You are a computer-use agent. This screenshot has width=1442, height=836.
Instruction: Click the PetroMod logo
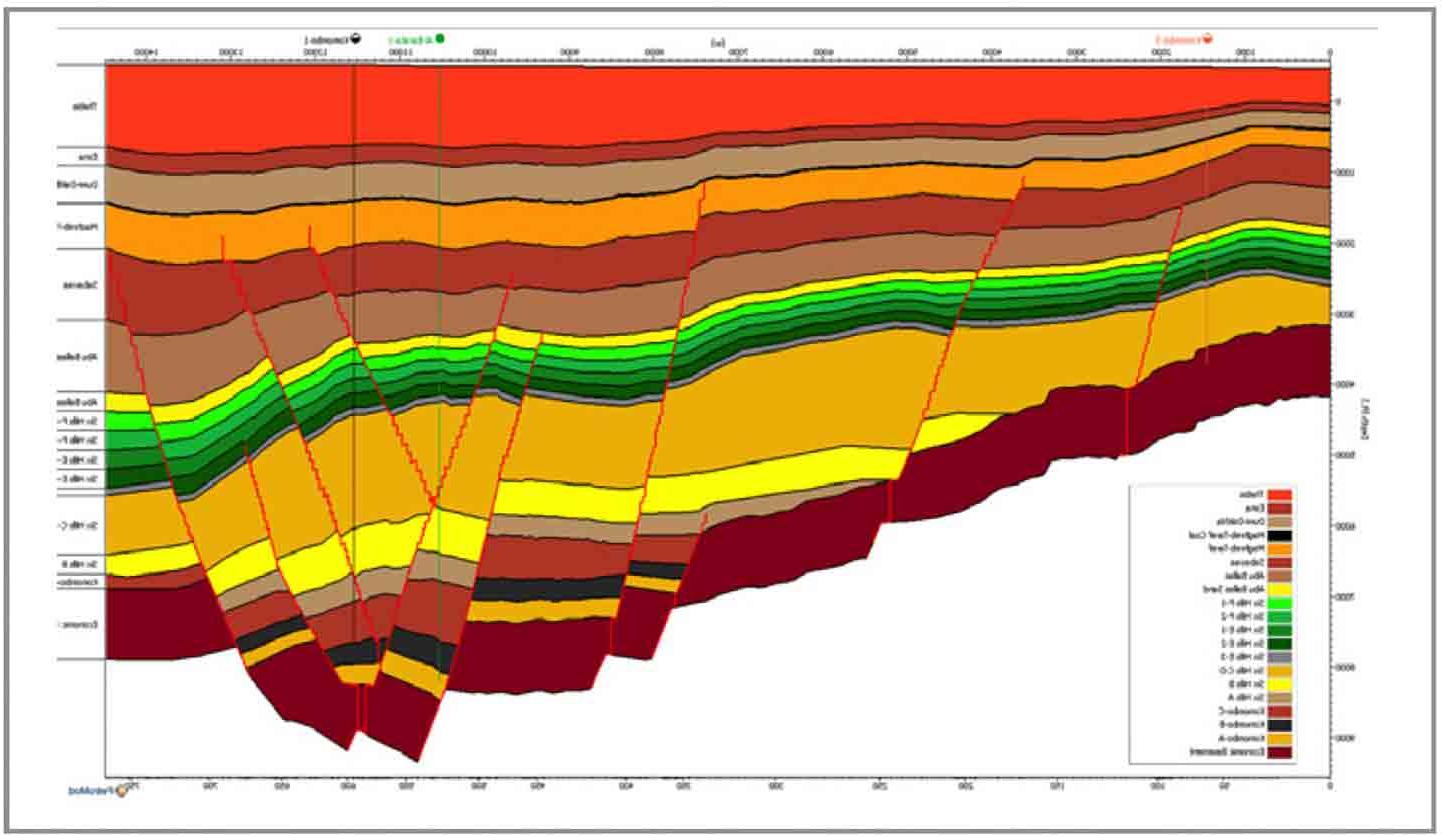96,790
